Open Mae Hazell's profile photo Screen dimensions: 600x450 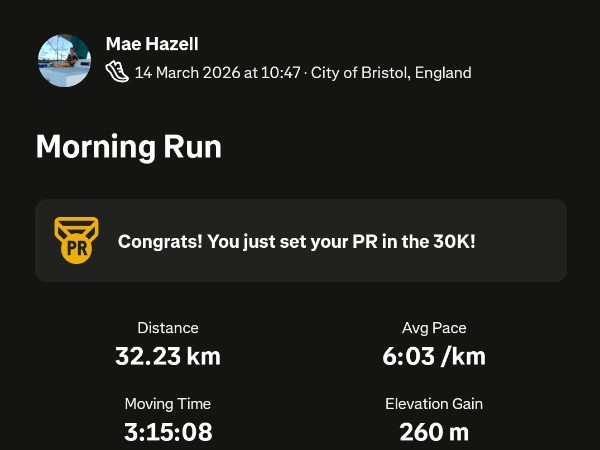[x=64, y=60]
